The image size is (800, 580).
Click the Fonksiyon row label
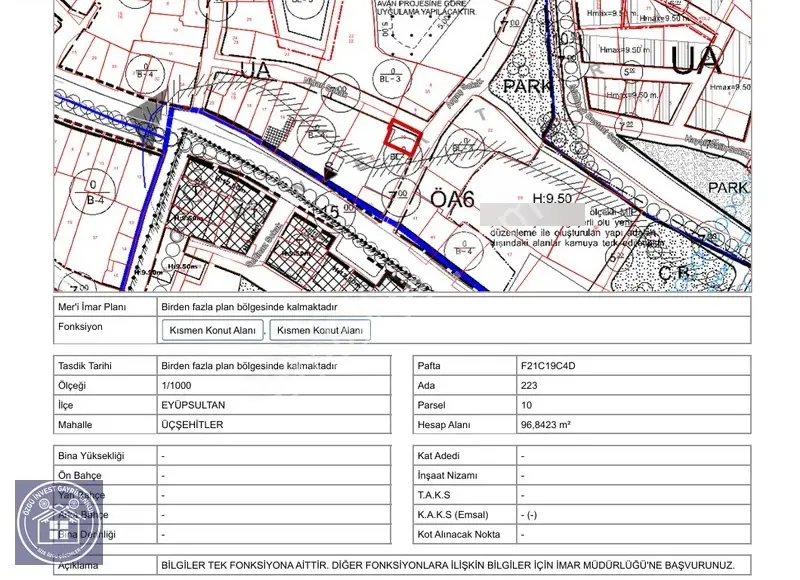[x=80, y=326]
